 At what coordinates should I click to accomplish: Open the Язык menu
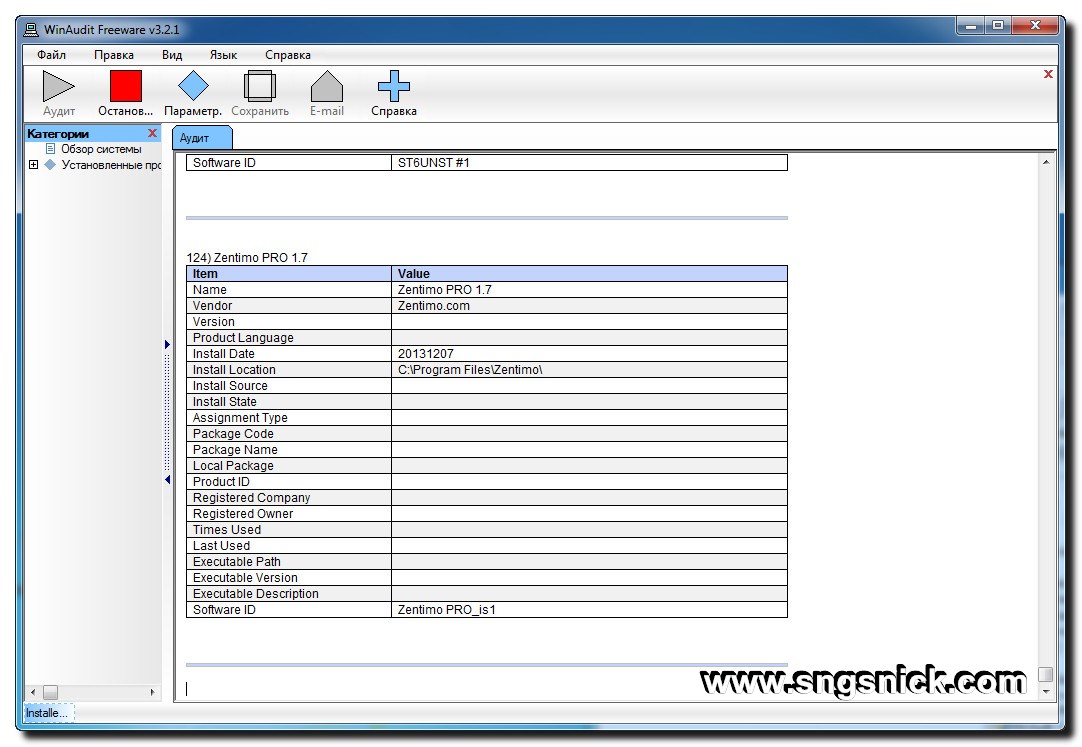click(223, 55)
